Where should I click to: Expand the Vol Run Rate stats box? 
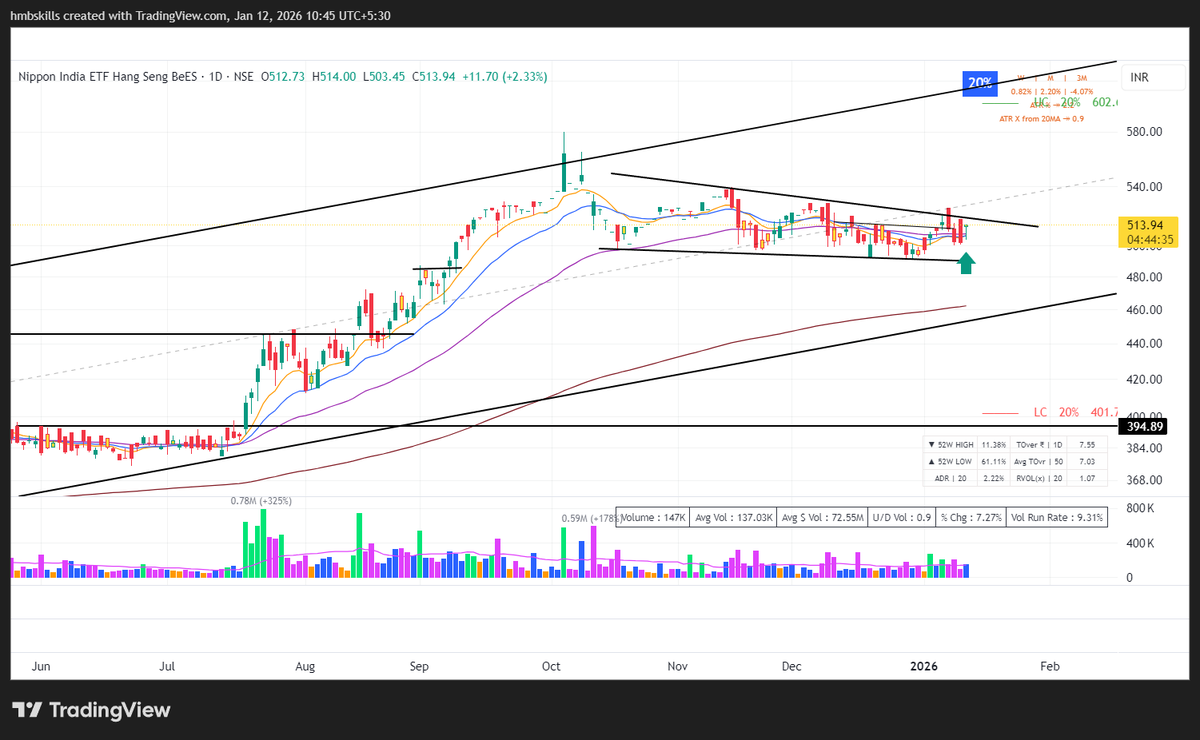pyautogui.click(x=1057, y=517)
